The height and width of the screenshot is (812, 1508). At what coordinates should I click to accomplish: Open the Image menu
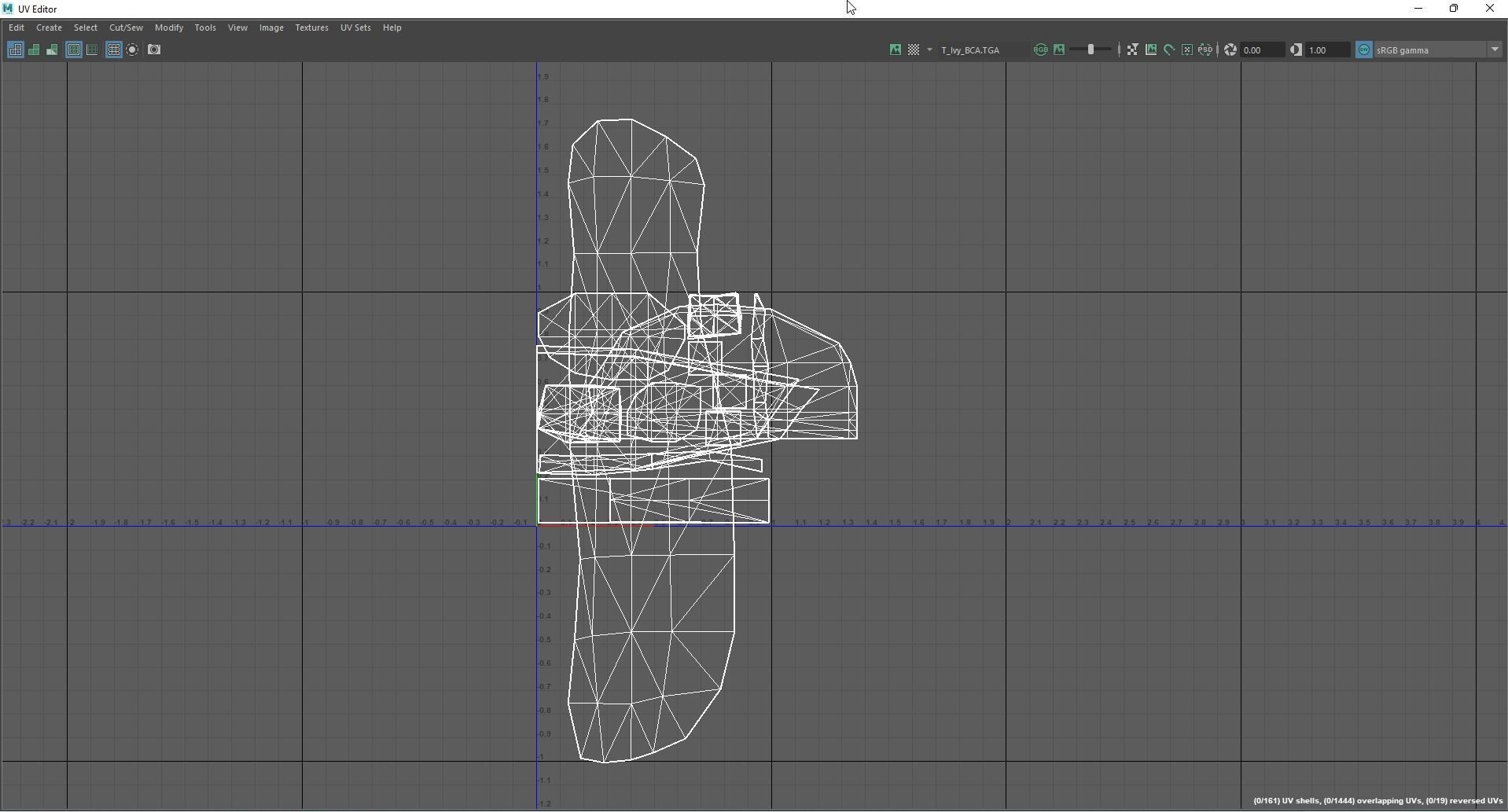click(x=271, y=28)
